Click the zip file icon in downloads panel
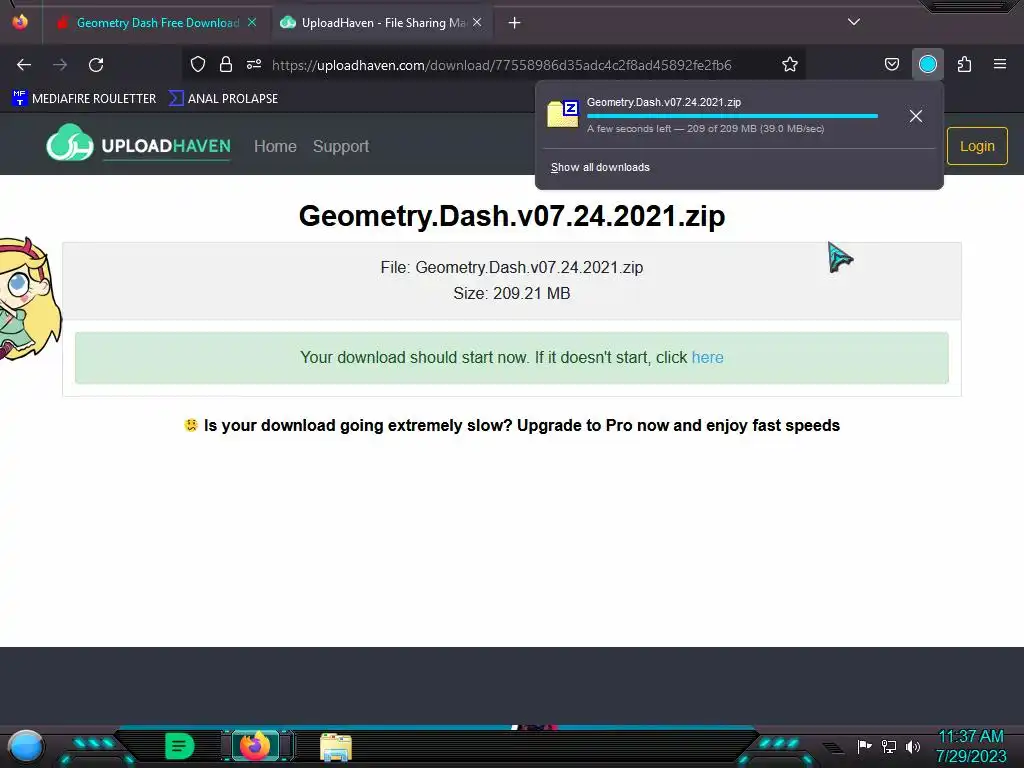 [x=562, y=114]
